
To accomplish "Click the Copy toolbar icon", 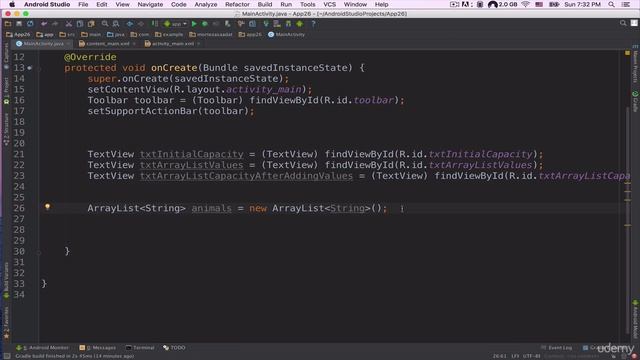I will (80, 24).
